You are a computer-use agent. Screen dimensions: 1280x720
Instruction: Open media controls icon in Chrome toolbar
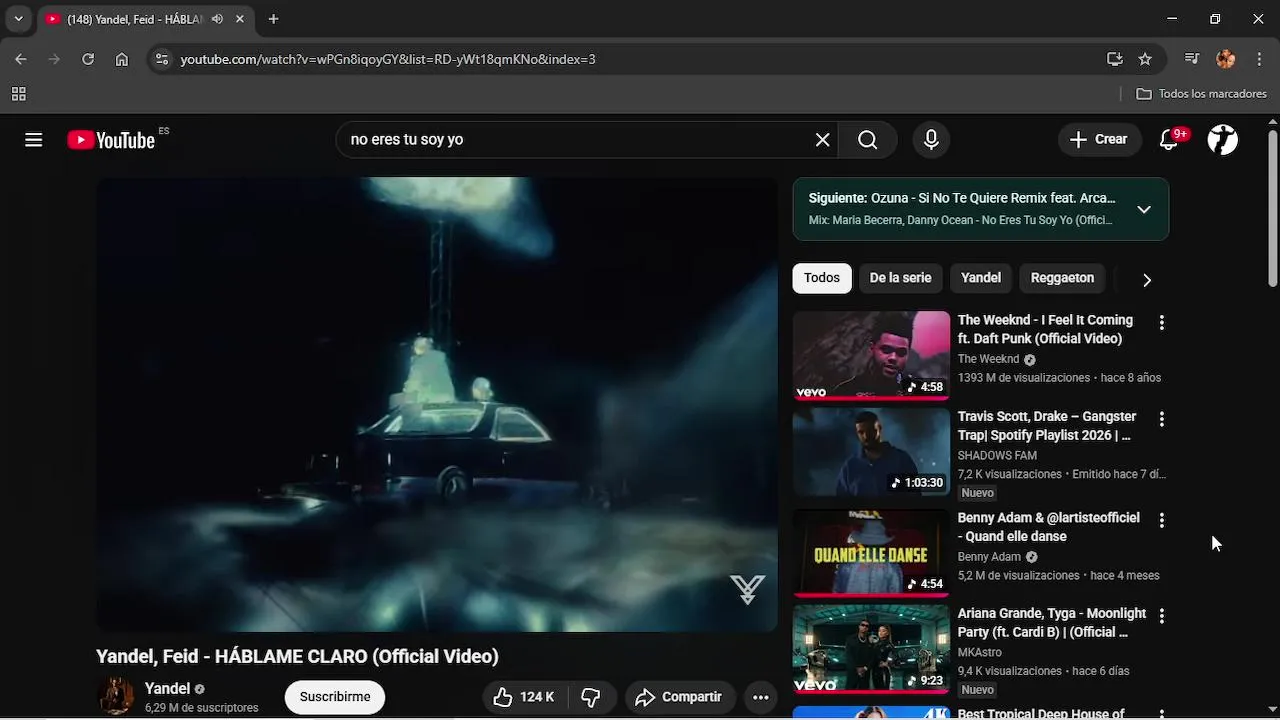[1192, 59]
